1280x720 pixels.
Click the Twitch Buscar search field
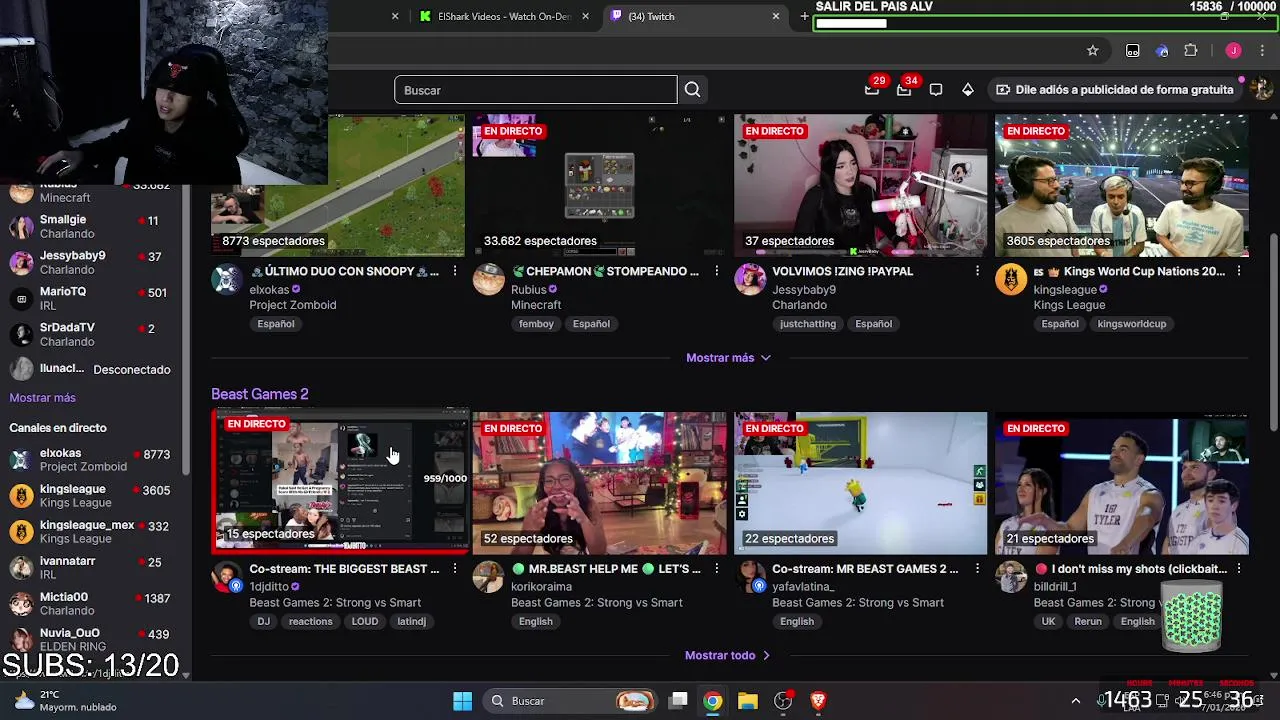[x=535, y=90]
